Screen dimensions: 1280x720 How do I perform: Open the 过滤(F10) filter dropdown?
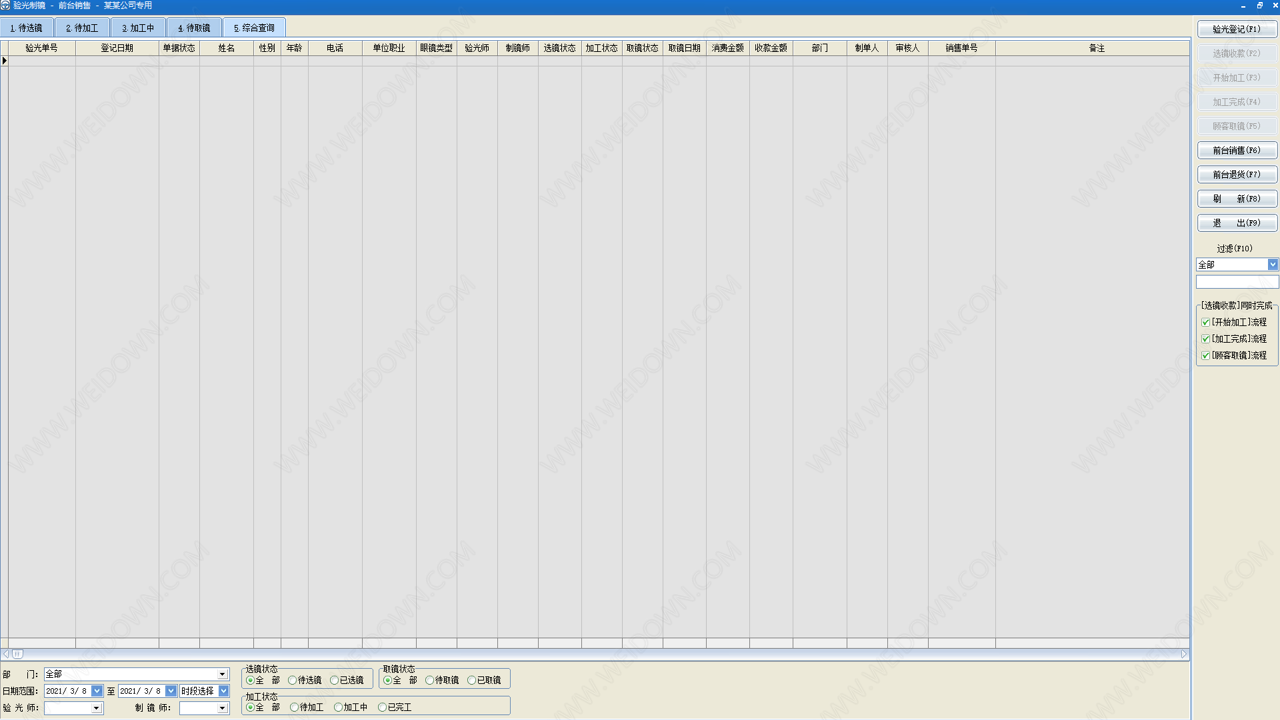[1273, 265]
